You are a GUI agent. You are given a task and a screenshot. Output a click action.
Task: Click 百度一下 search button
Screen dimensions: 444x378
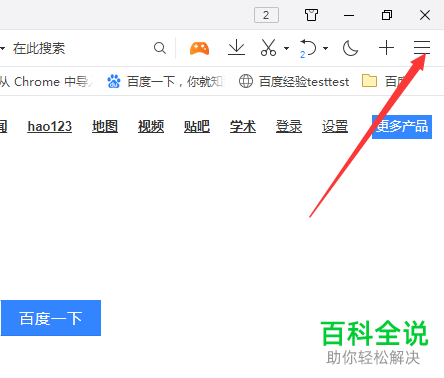click(x=51, y=318)
